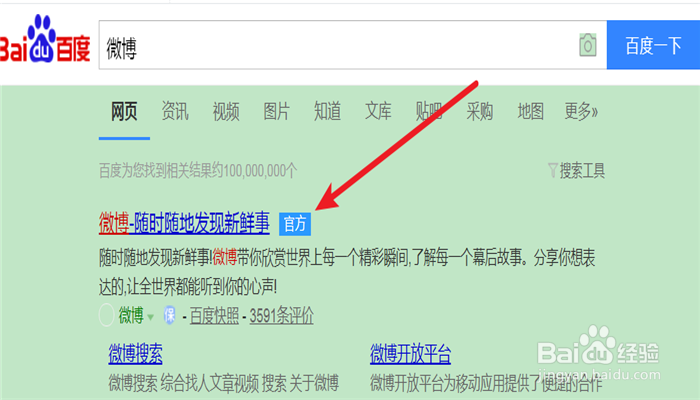The image size is (700, 400).
Task: Click the snippet 微博搜索 综合找人文章视频
Action: [x=224, y=383]
